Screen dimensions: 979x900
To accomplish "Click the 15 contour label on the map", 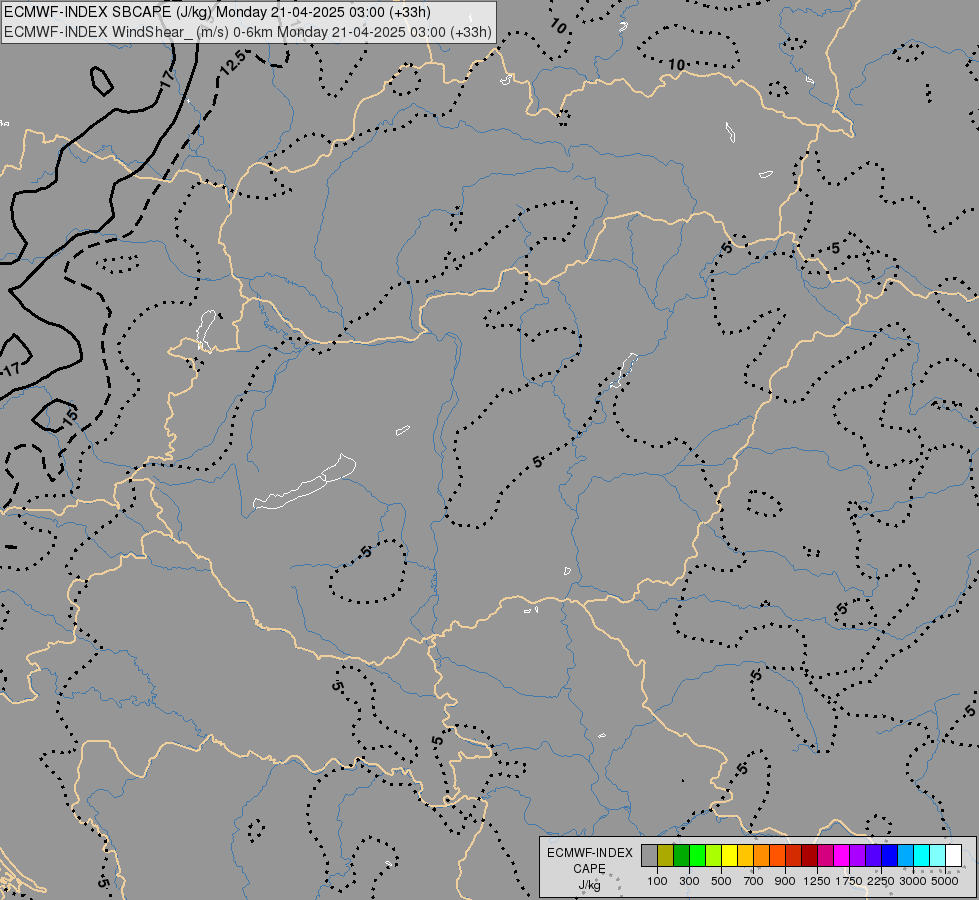I will (x=70, y=417).
